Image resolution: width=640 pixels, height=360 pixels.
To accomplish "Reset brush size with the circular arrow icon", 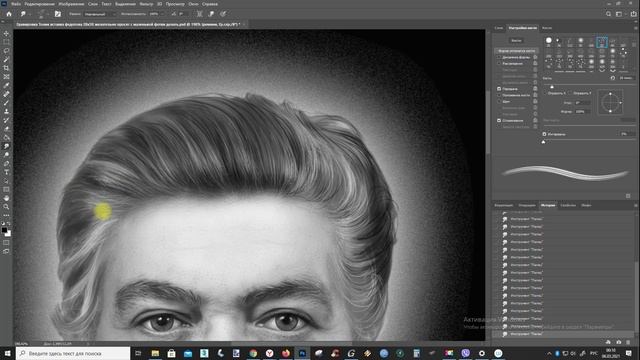I will pyautogui.click(x=613, y=78).
